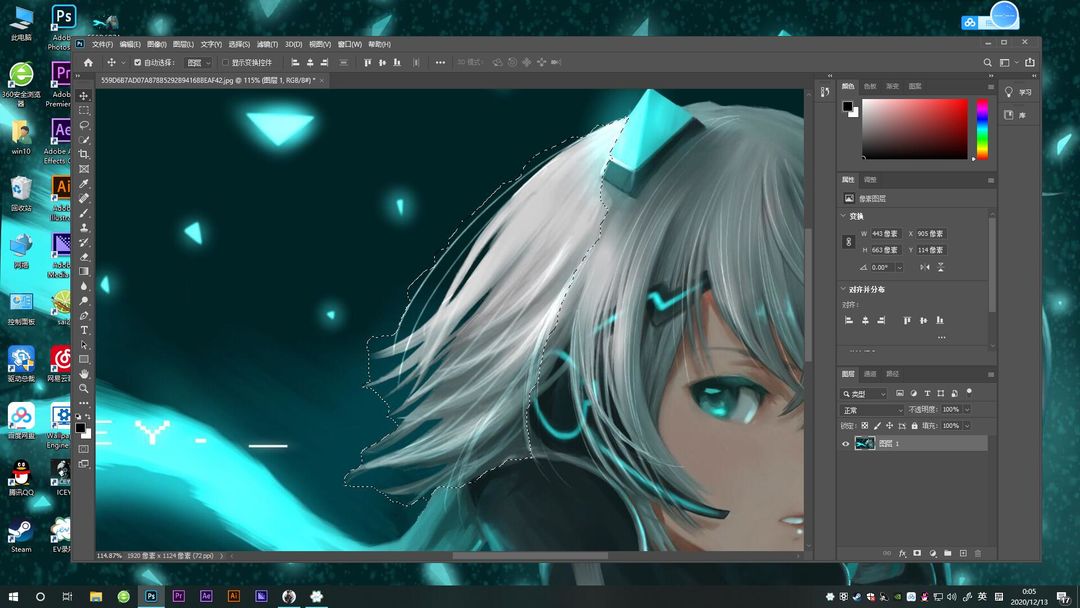This screenshot has height=608, width=1080.
Task: Select the Clone Stamp tool
Action: coord(84,227)
